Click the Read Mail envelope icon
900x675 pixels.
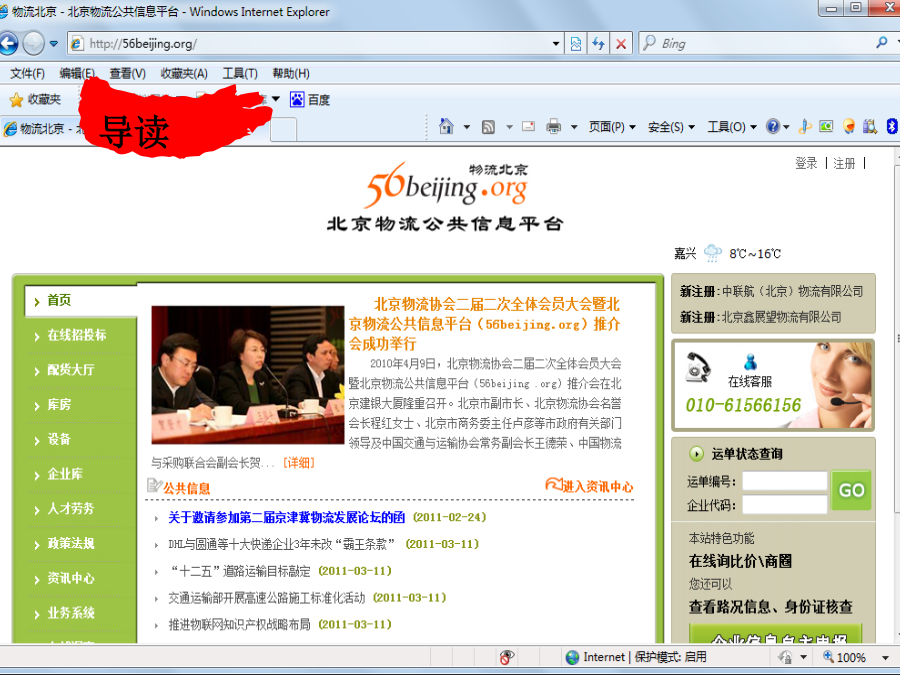pos(529,126)
